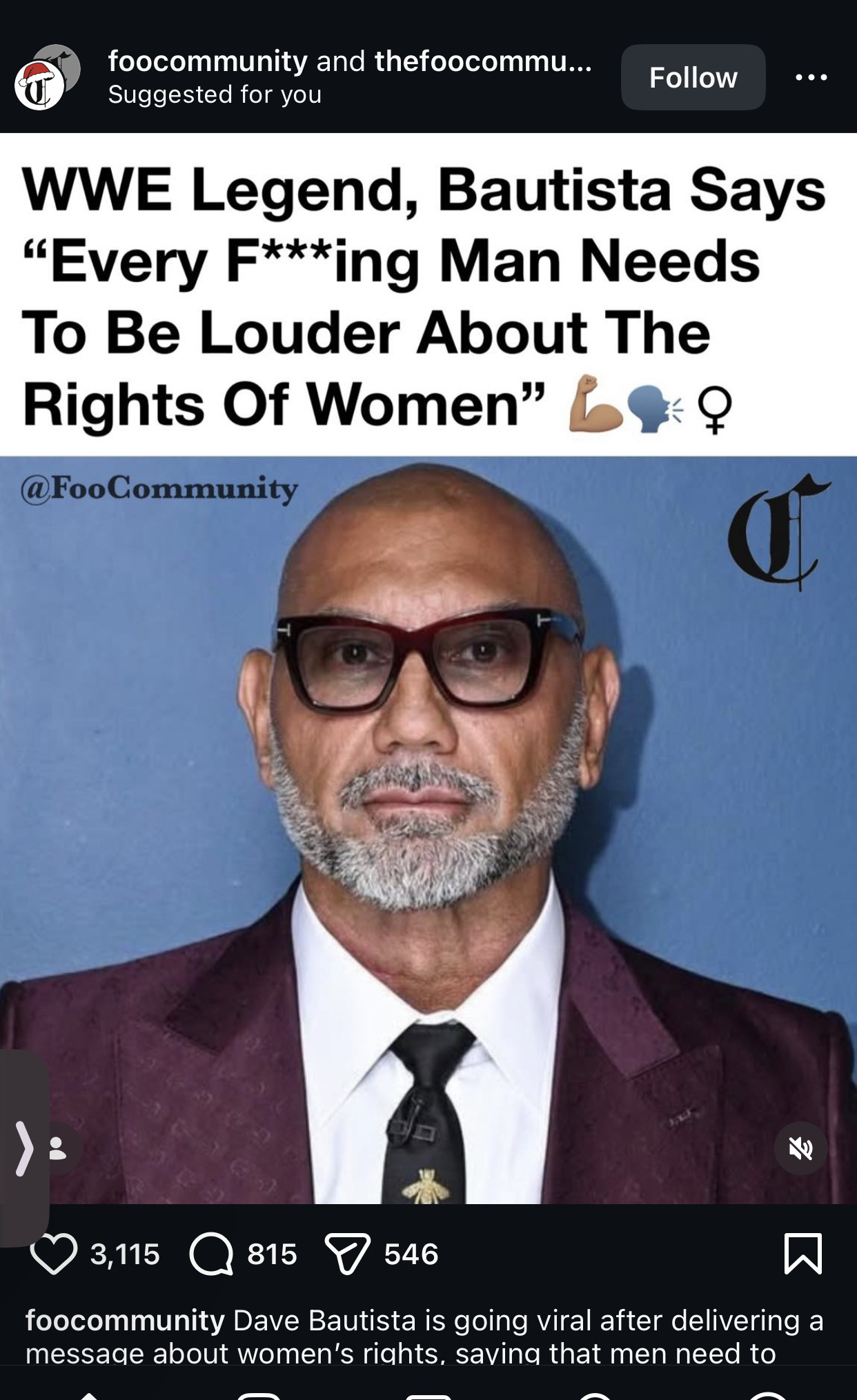
Task: View the 3,115 likes list
Action: click(x=125, y=1254)
